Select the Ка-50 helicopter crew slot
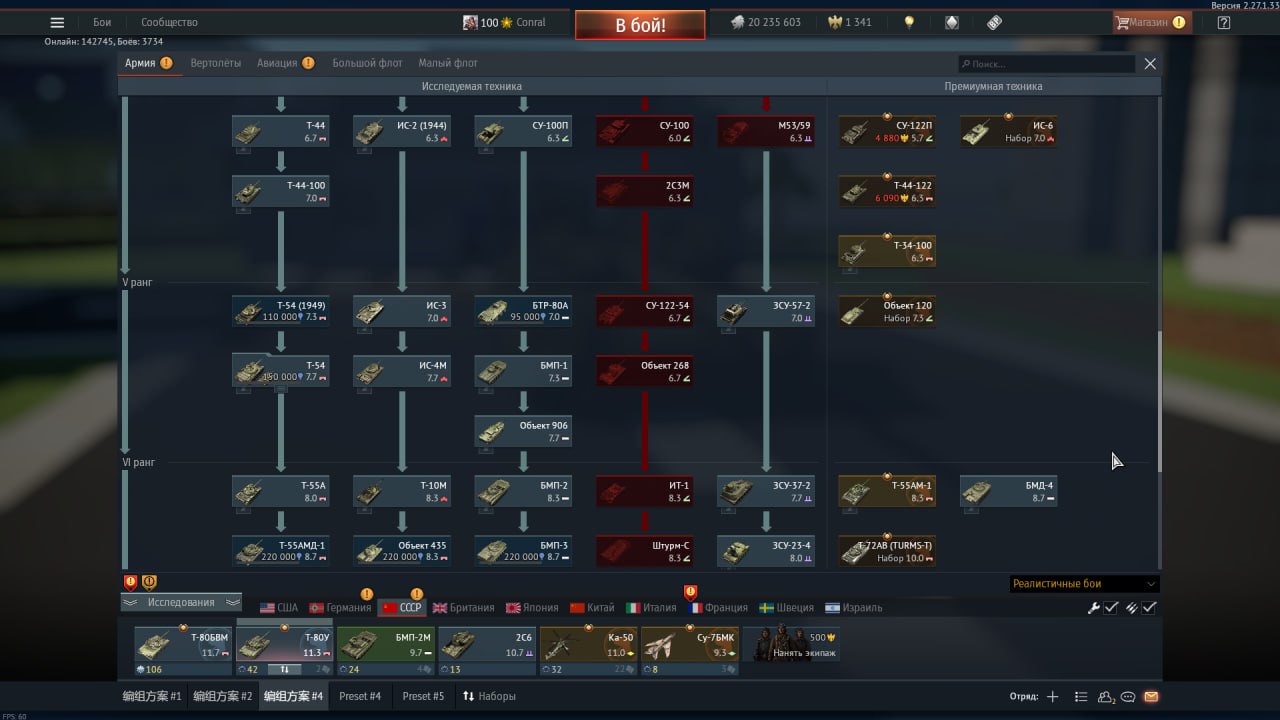Image resolution: width=1280 pixels, height=720 pixels. [x=588, y=651]
